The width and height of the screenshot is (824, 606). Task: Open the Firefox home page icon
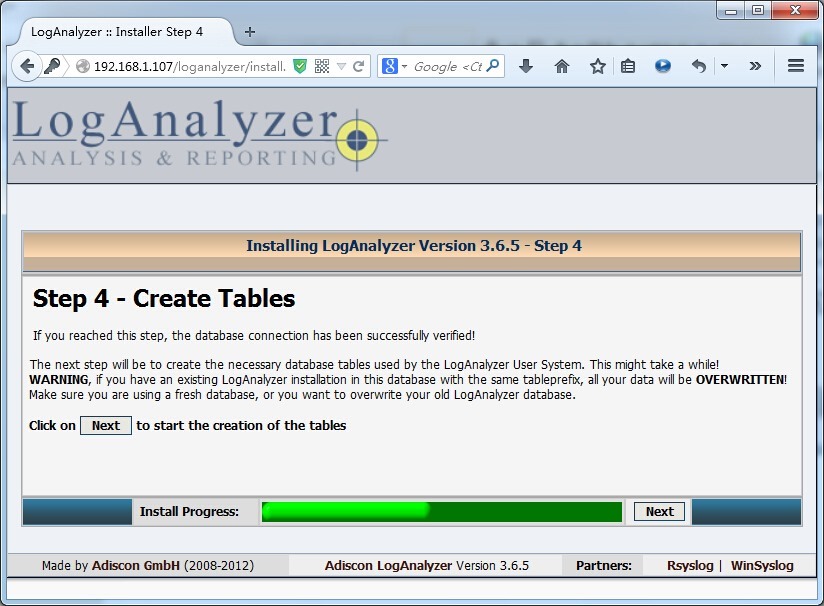tap(562, 66)
